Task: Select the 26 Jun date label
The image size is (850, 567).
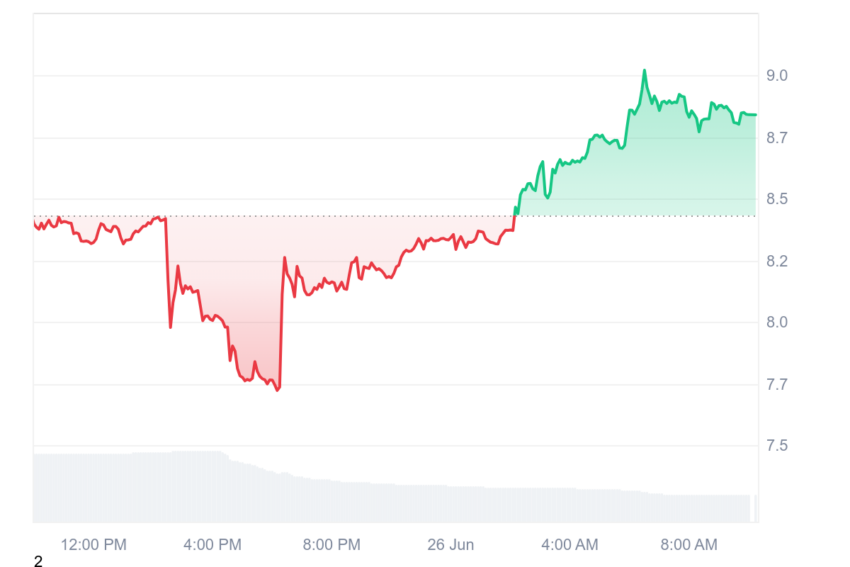Action: (x=450, y=545)
